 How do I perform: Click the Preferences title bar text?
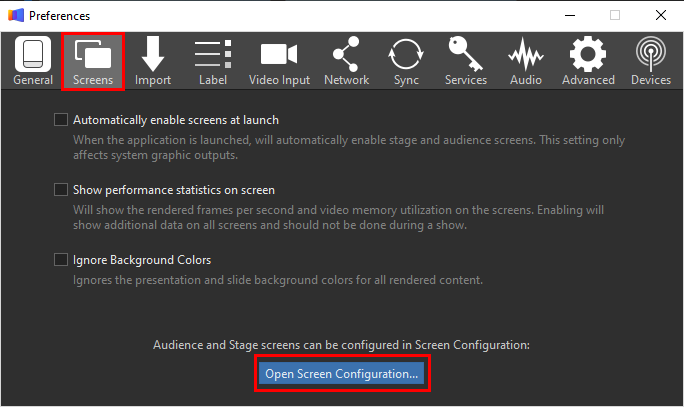click(x=59, y=16)
